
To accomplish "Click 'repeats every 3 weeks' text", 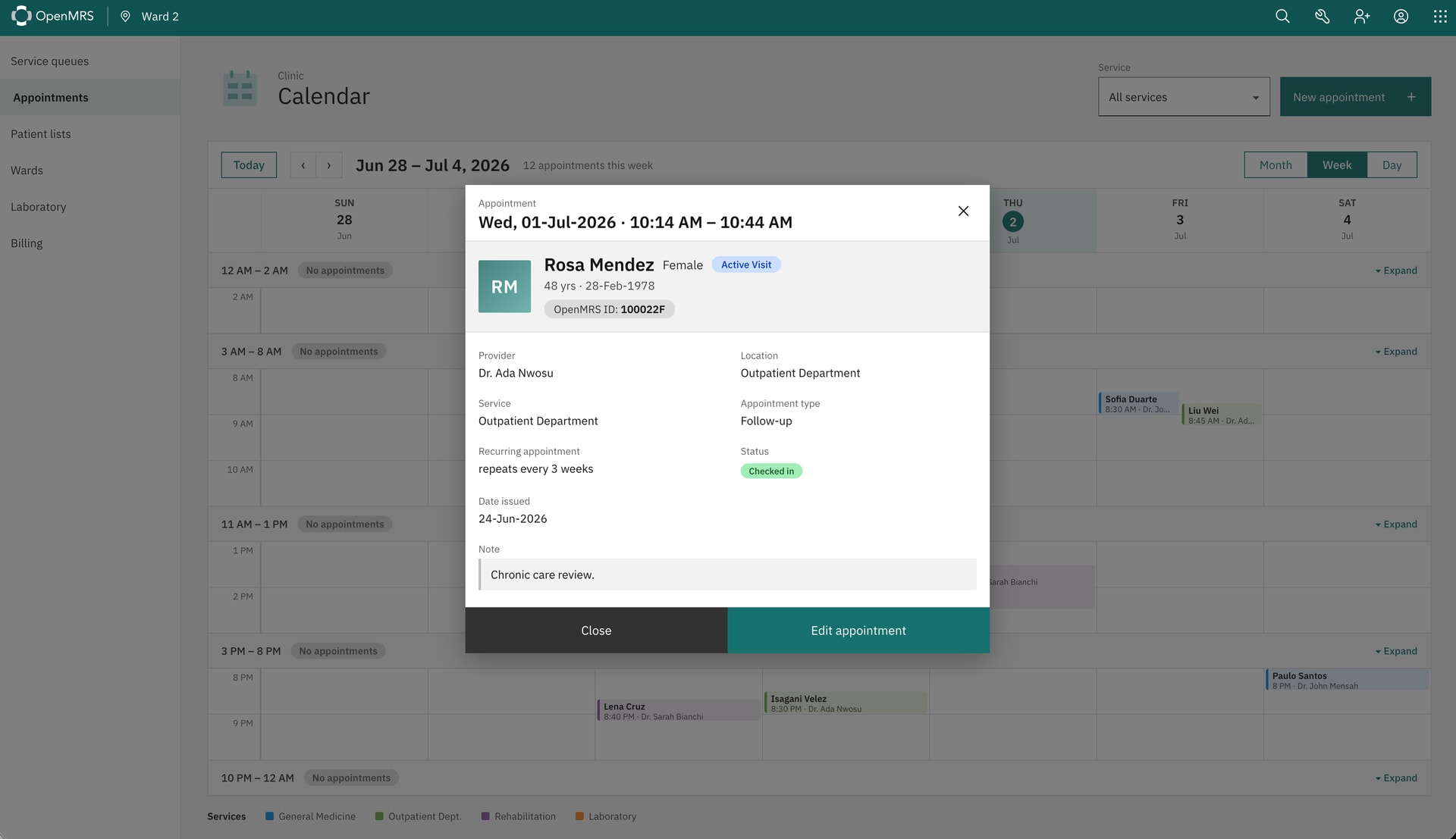I will click(x=535, y=469).
